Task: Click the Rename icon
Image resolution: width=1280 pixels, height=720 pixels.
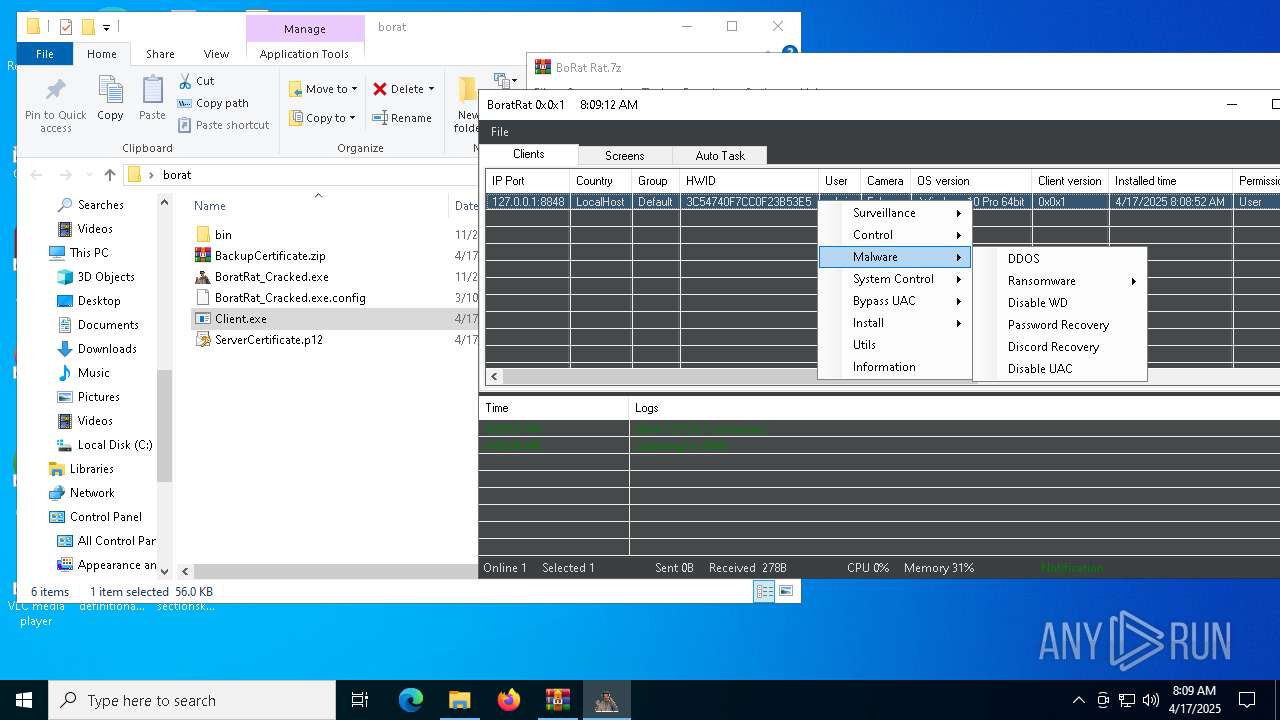Action: tap(380, 118)
